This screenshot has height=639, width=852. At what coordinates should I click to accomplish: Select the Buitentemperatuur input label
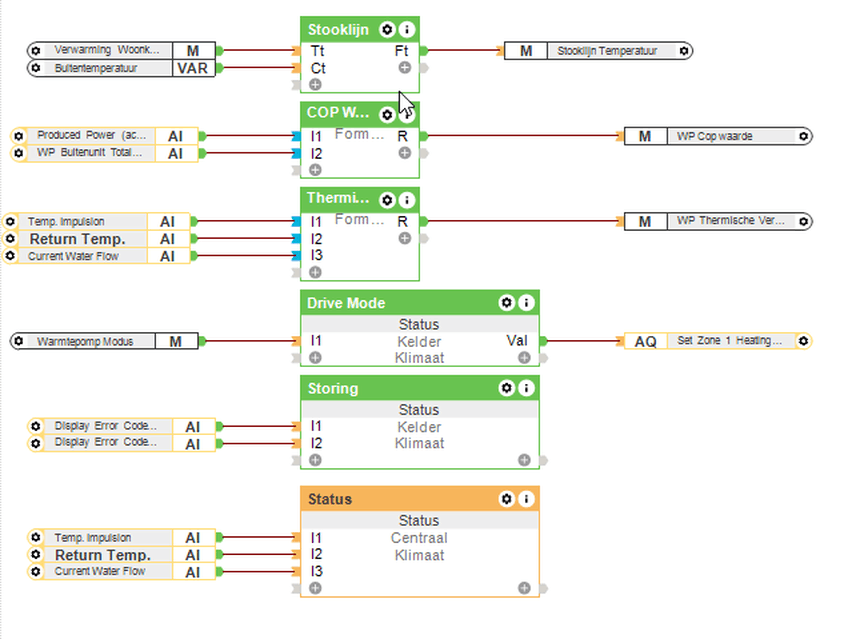point(96,68)
